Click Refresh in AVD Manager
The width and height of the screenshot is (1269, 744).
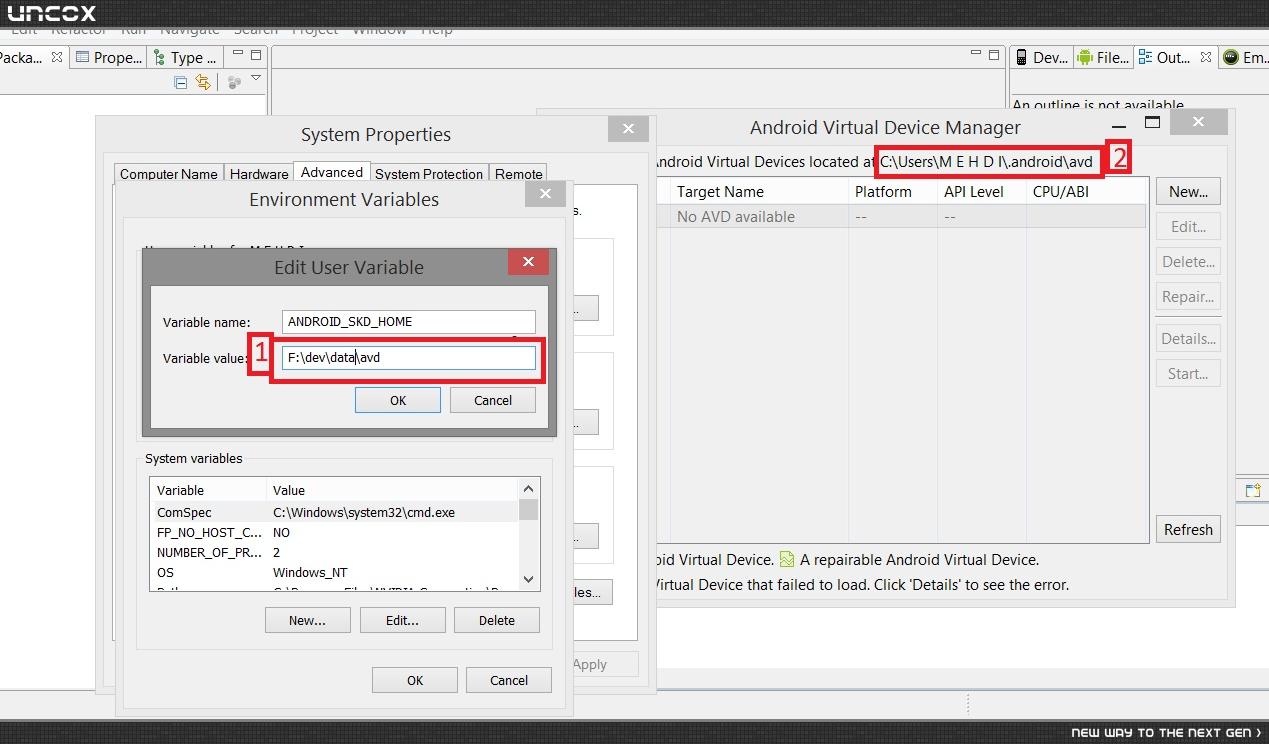1188,529
